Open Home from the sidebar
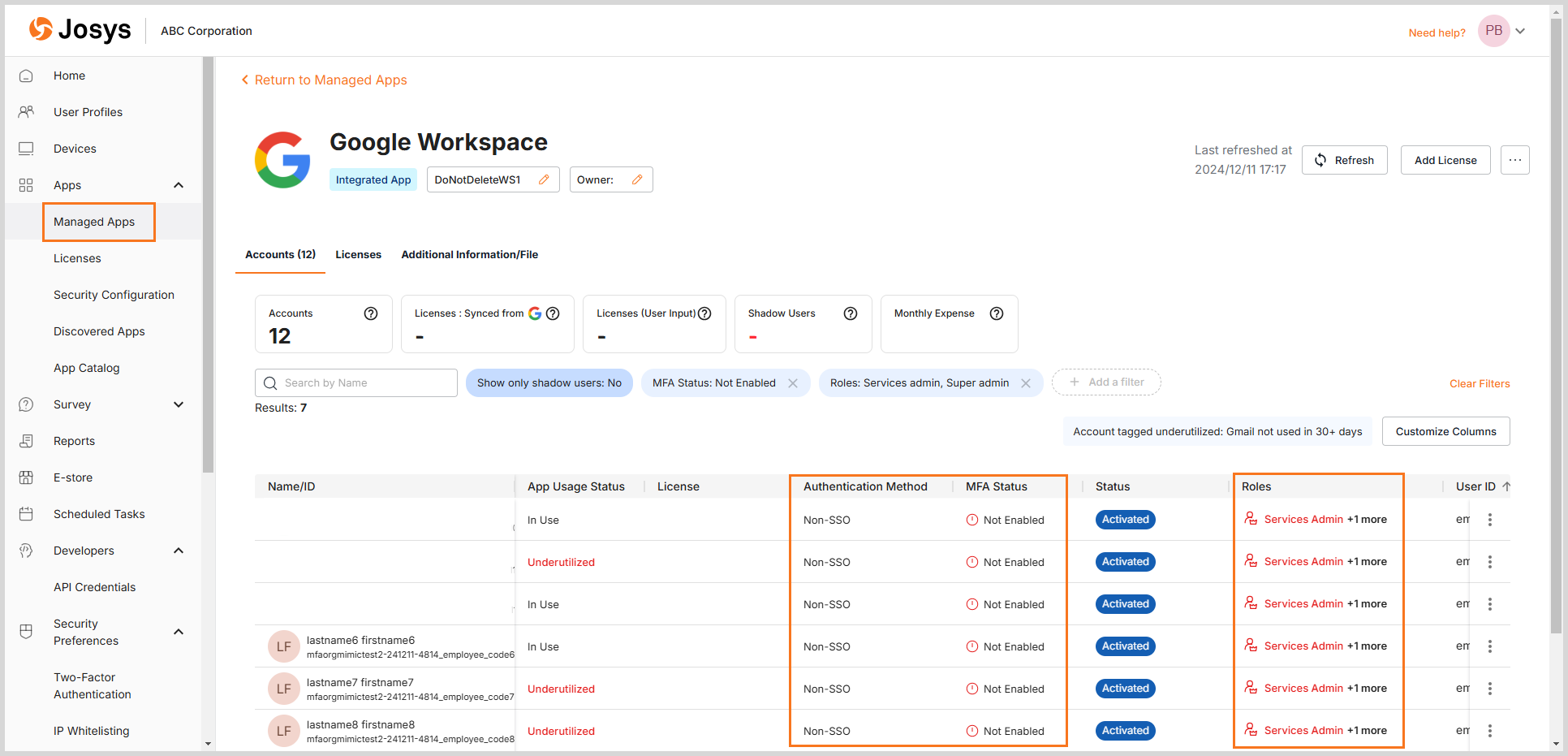The image size is (1568, 756). click(x=69, y=76)
